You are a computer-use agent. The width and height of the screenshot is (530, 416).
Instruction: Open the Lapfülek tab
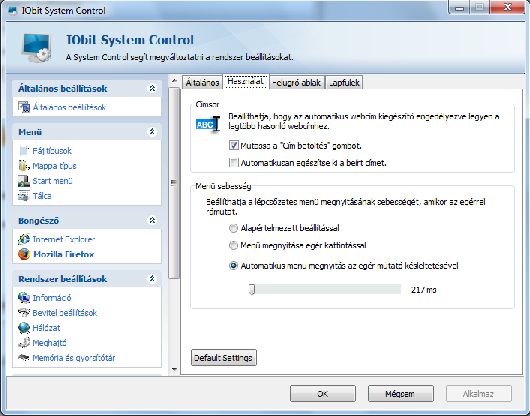(344, 82)
